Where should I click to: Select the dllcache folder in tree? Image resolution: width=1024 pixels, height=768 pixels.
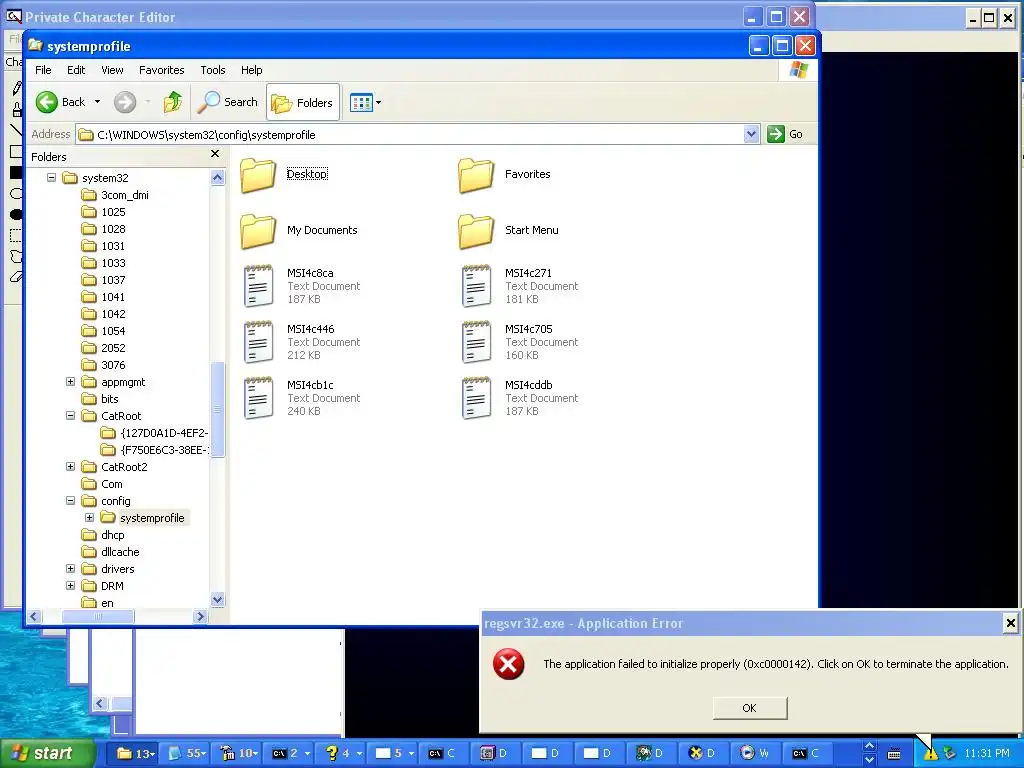tap(111, 552)
